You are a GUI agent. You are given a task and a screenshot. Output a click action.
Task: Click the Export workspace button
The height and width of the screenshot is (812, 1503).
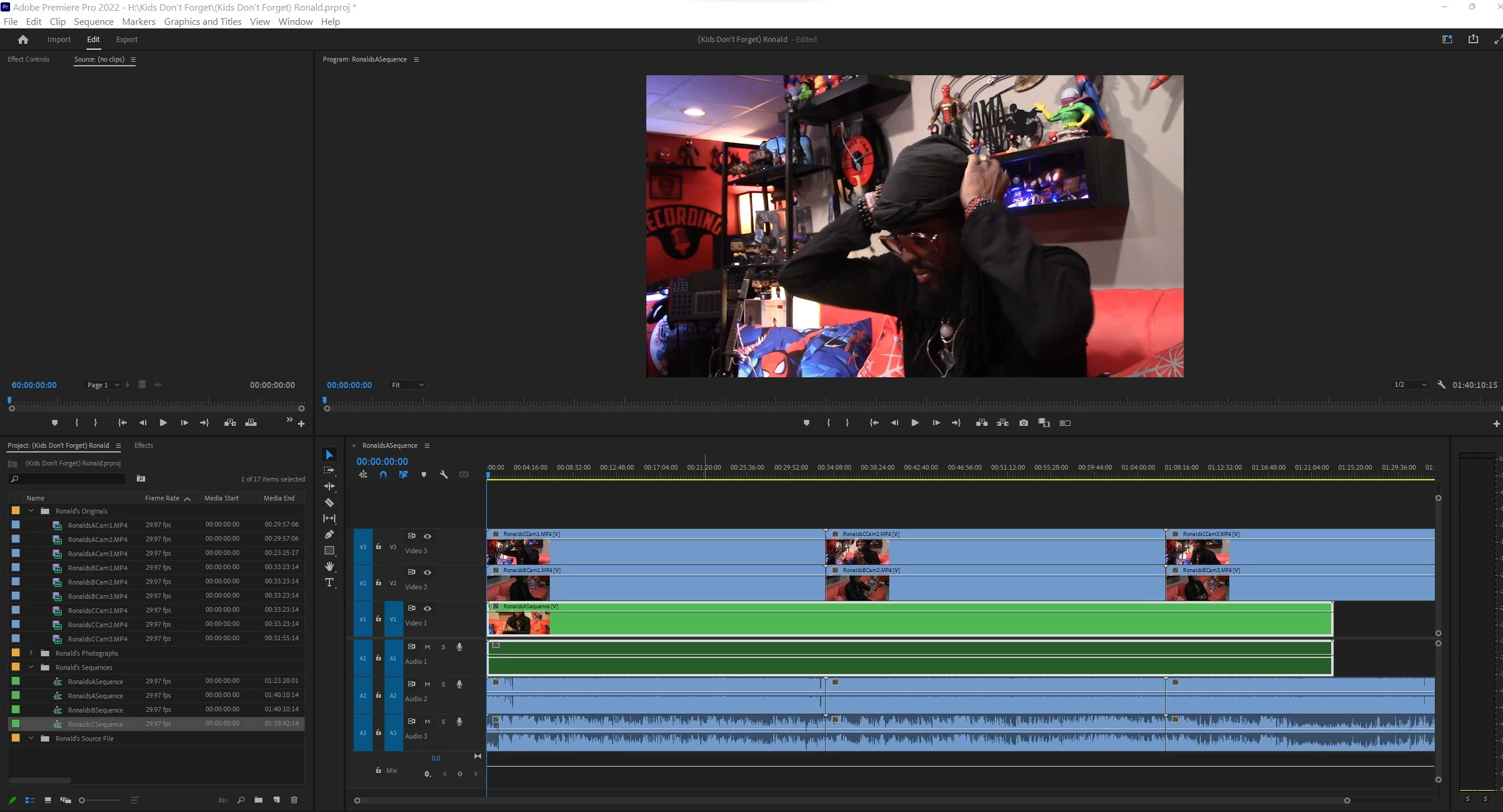click(x=126, y=40)
